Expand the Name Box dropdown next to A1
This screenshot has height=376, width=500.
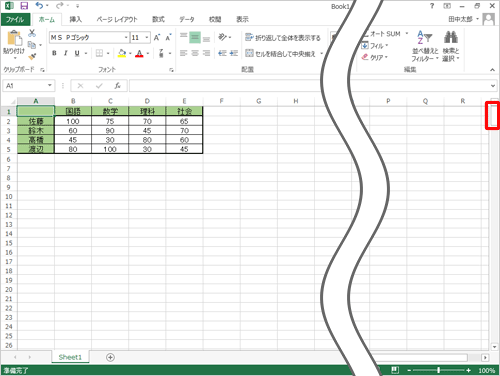click(50, 85)
